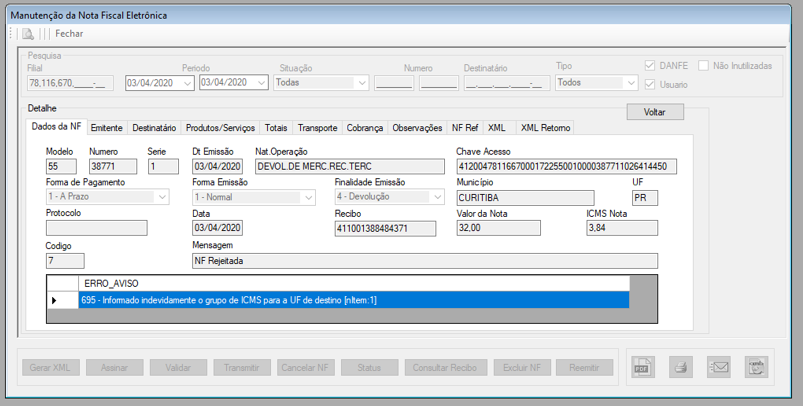Click the Município field showing CURITIBA
The image size is (803, 406).
pyautogui.click(x=525, y=198)
